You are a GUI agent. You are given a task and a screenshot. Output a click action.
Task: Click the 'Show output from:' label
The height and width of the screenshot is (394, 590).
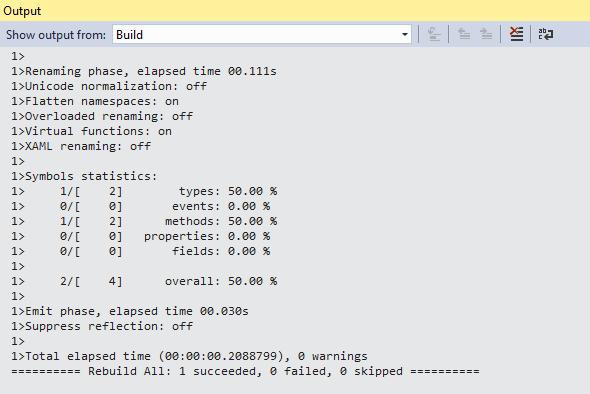56,35
